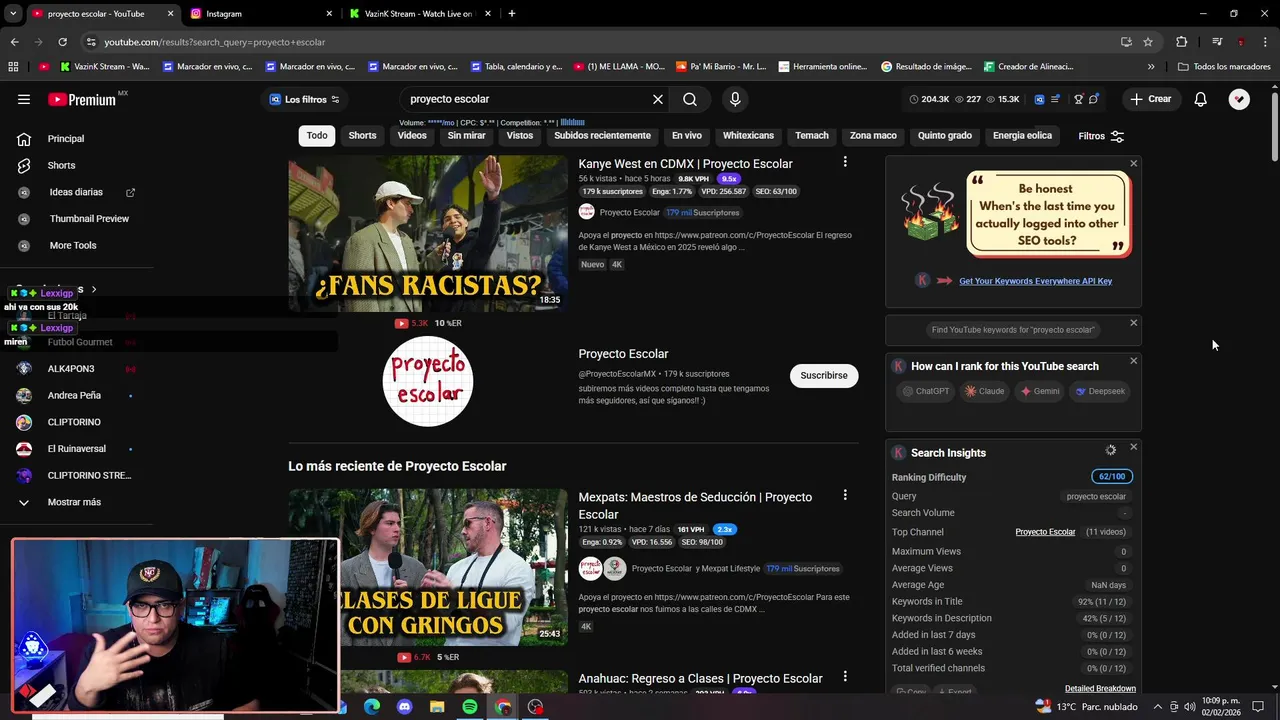Viewport: 1280px width, 720px height.
Task: Open the Kanye West video thumbnail
Action: pos(428,233)
